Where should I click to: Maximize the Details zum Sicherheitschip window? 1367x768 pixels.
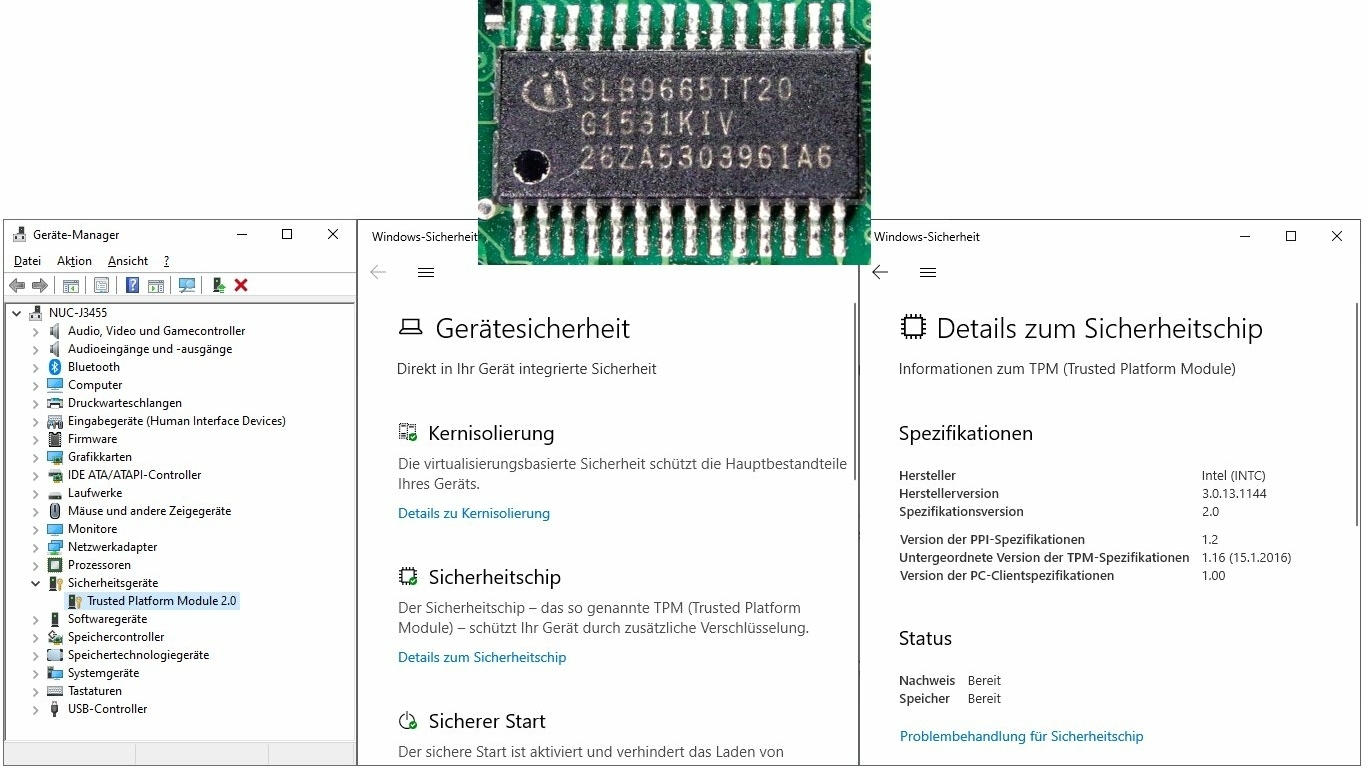pos(1291,236)
